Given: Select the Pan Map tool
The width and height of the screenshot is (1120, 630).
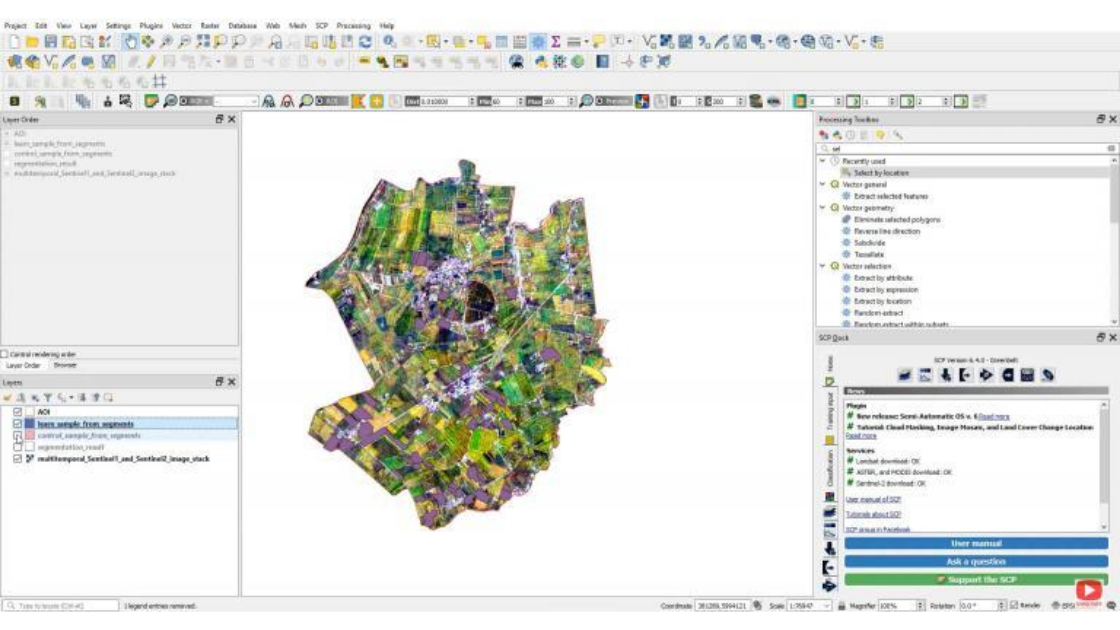Looking at the screenshot, I should point(130,38).
